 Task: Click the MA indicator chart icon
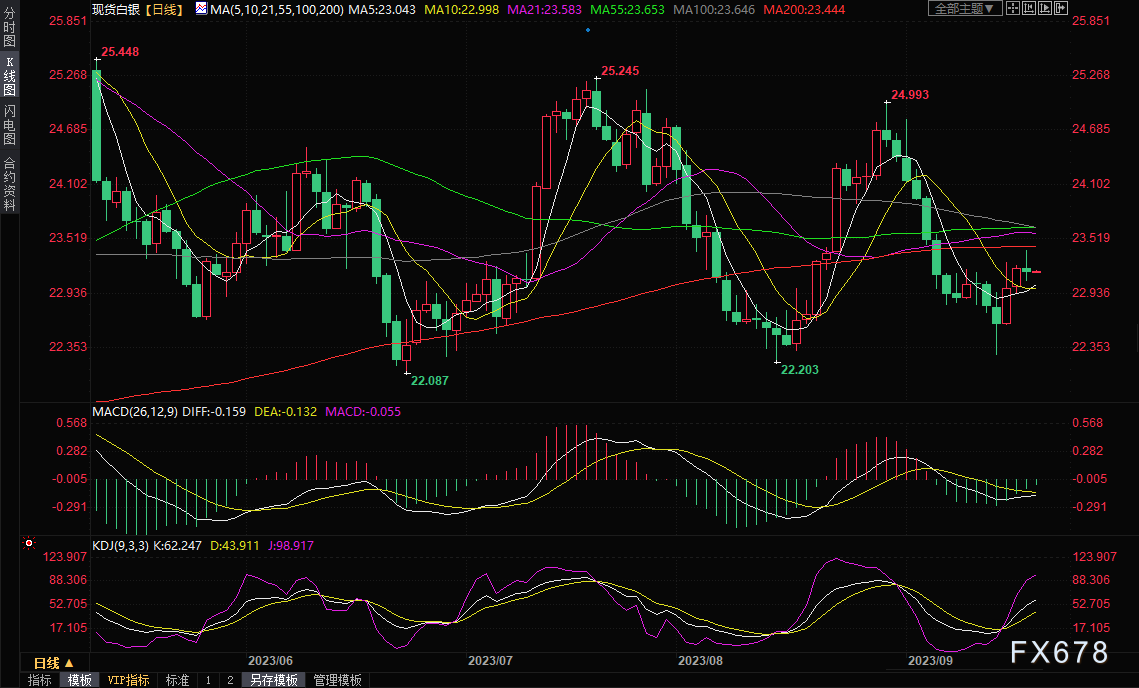[202, 9]
